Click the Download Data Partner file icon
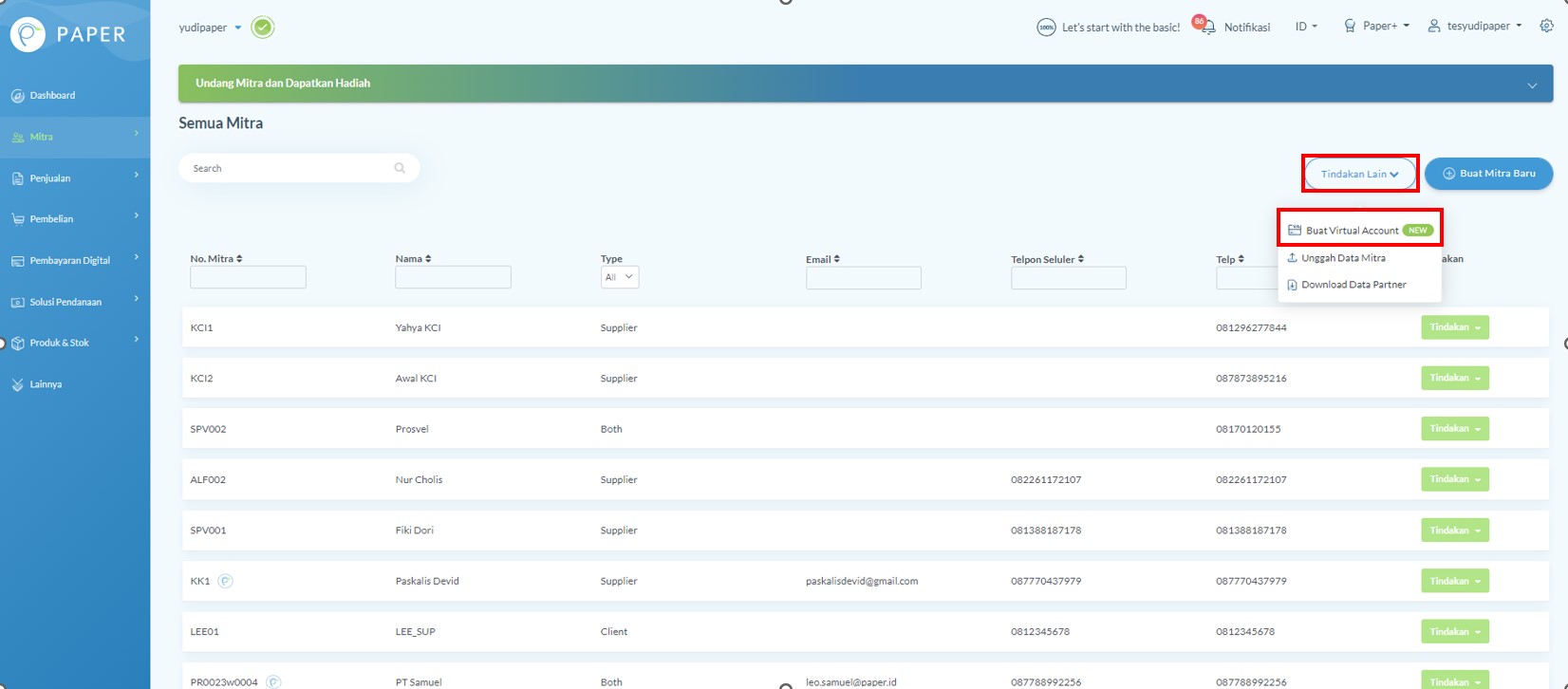 (x=1292, y=285)
